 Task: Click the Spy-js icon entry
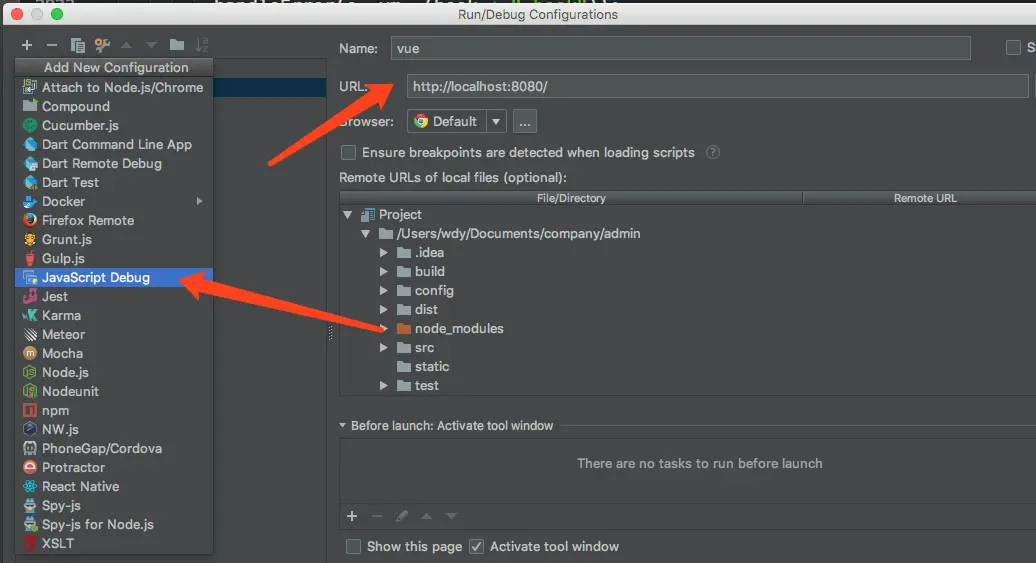30,506
